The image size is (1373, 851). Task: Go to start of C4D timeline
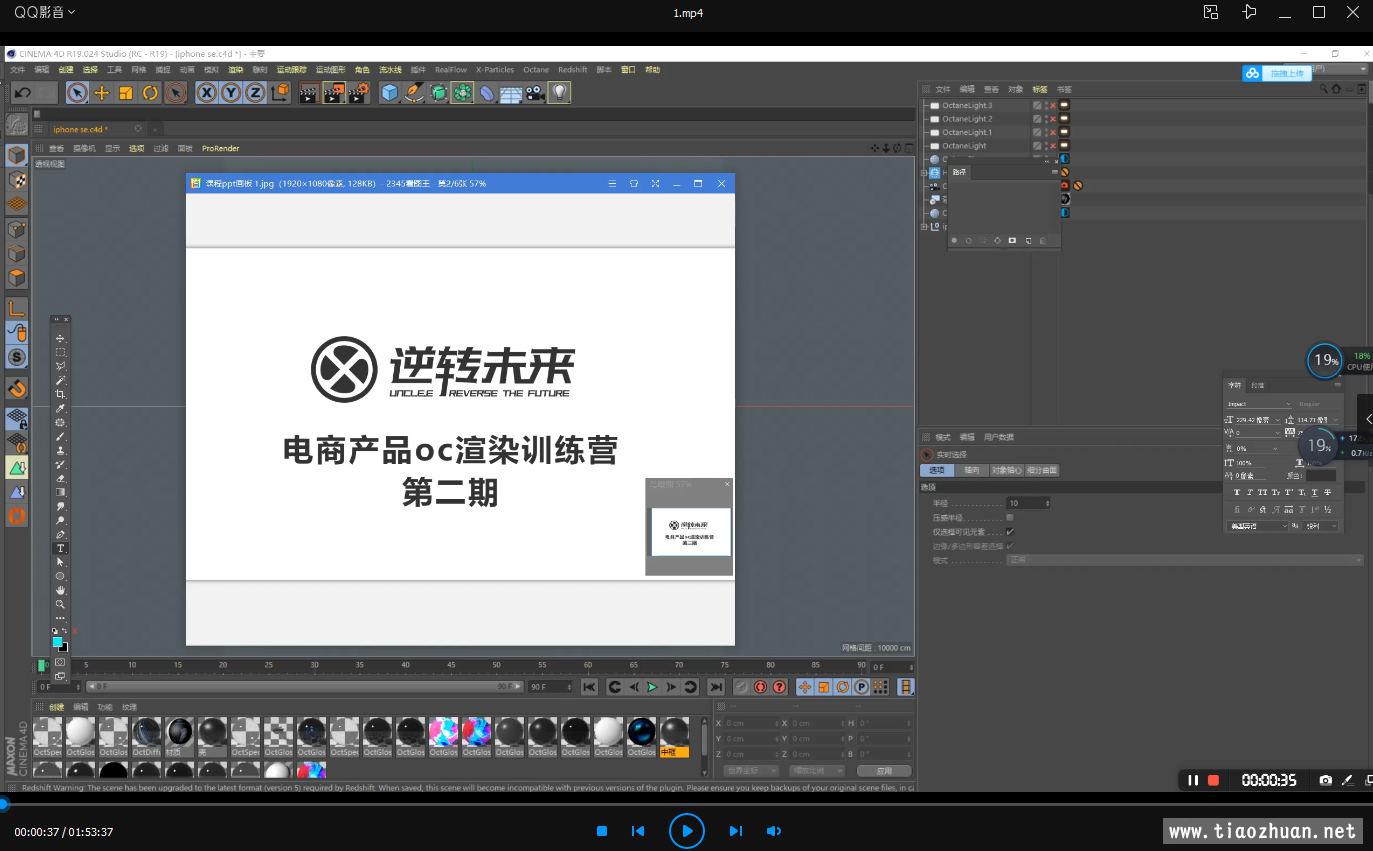589,687
